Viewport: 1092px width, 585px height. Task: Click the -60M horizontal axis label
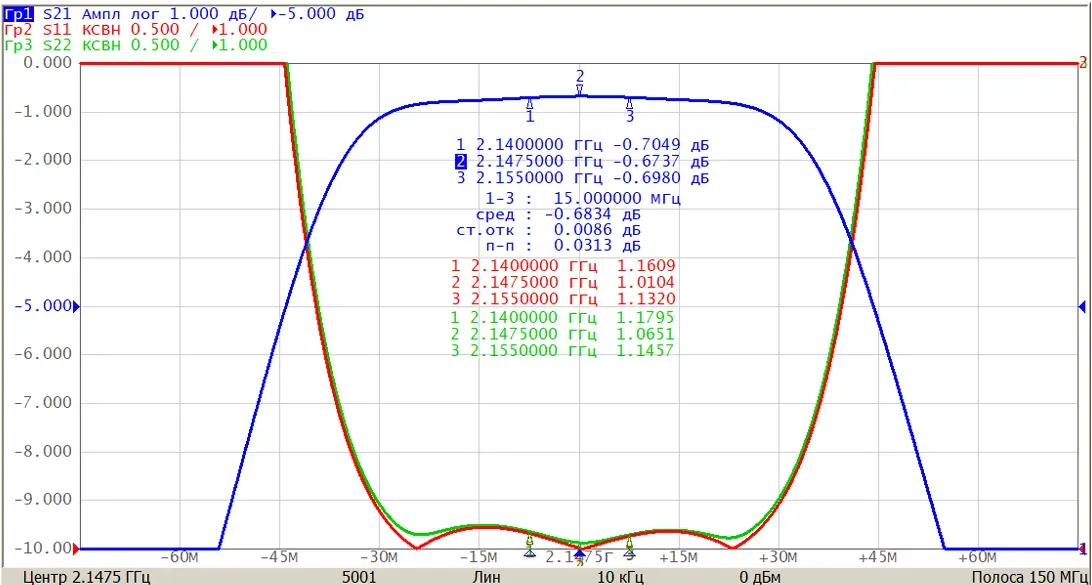(180, 557)
